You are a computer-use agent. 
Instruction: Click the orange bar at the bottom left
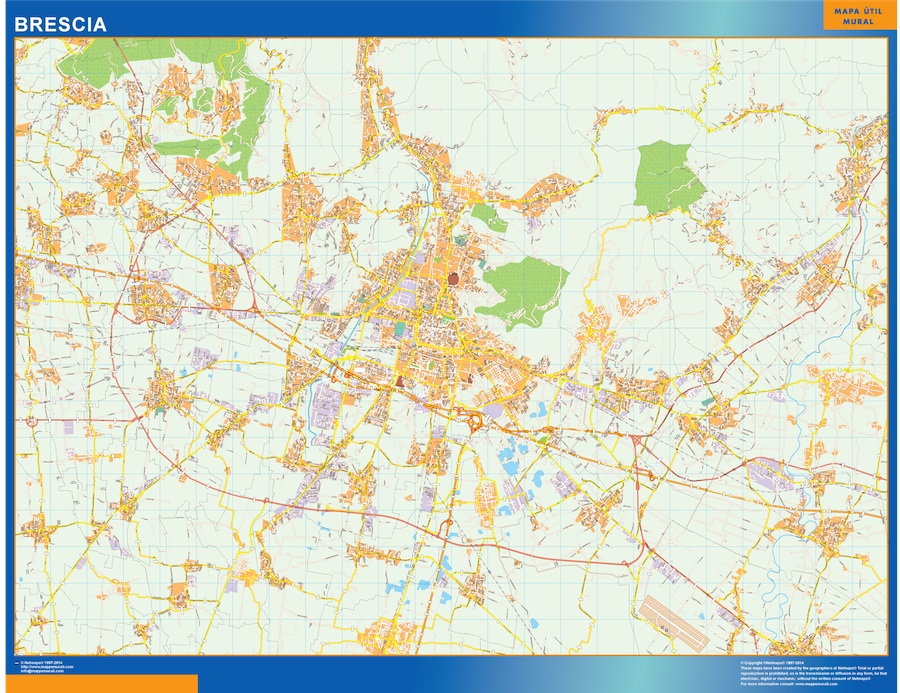pyautogui.click(x=98, y=684)
